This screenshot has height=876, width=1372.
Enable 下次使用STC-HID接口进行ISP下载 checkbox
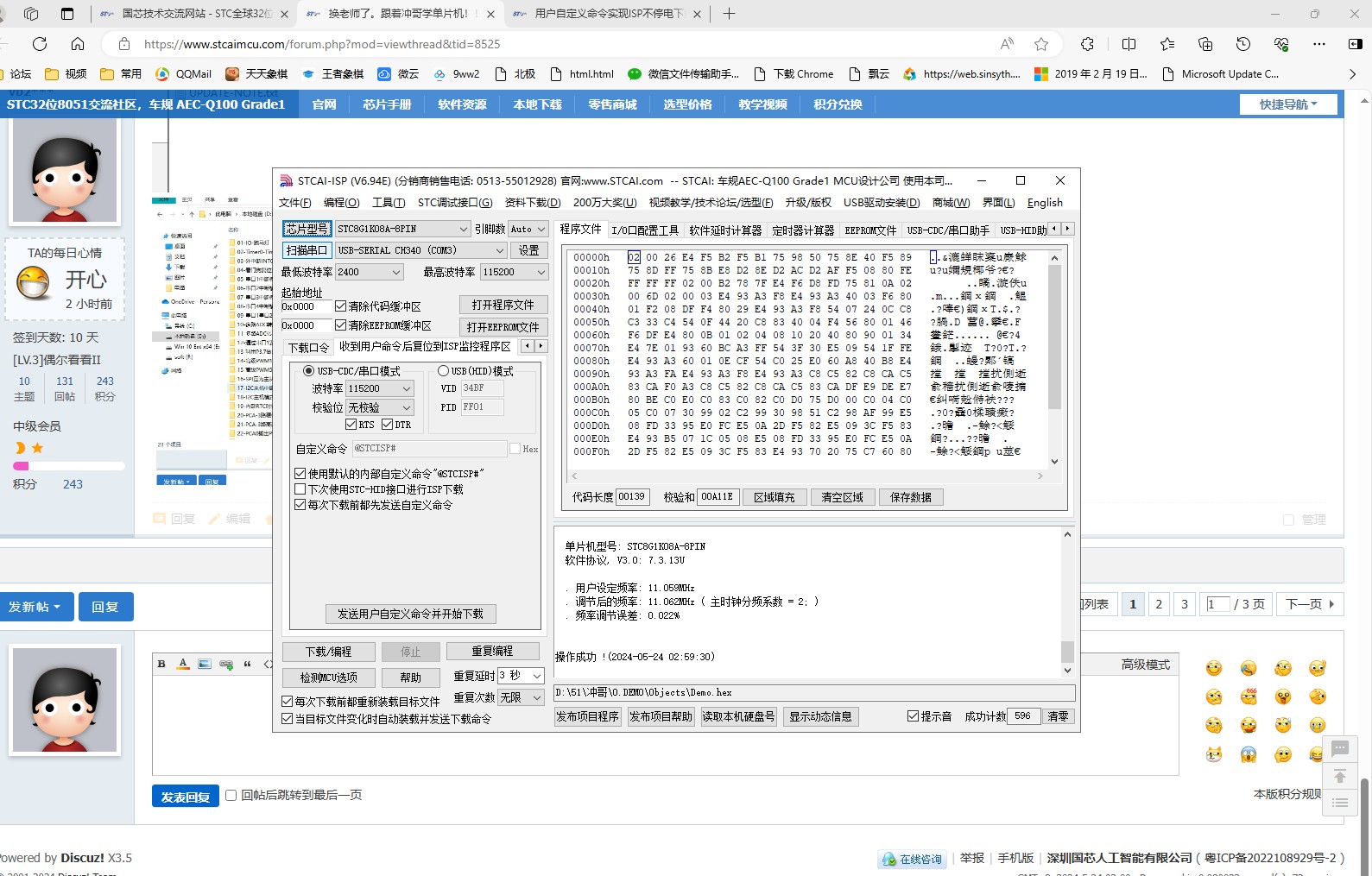click(x=300, y=489)
